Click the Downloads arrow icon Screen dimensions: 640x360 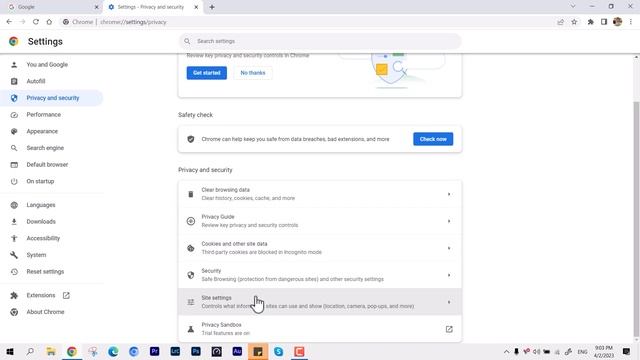pos(14,222)
